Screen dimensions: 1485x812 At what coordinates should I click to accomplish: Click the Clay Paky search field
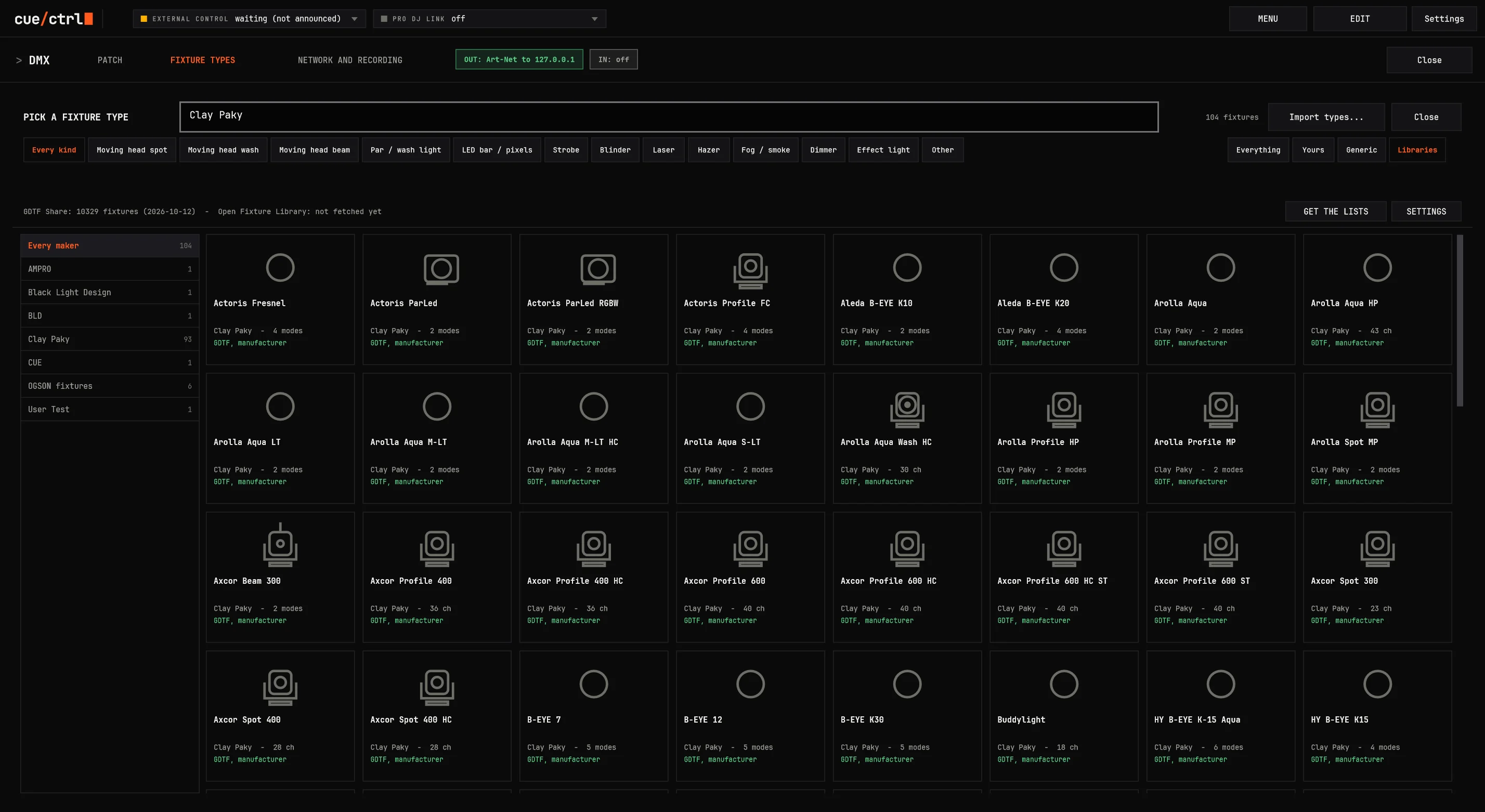coord(669,117)
